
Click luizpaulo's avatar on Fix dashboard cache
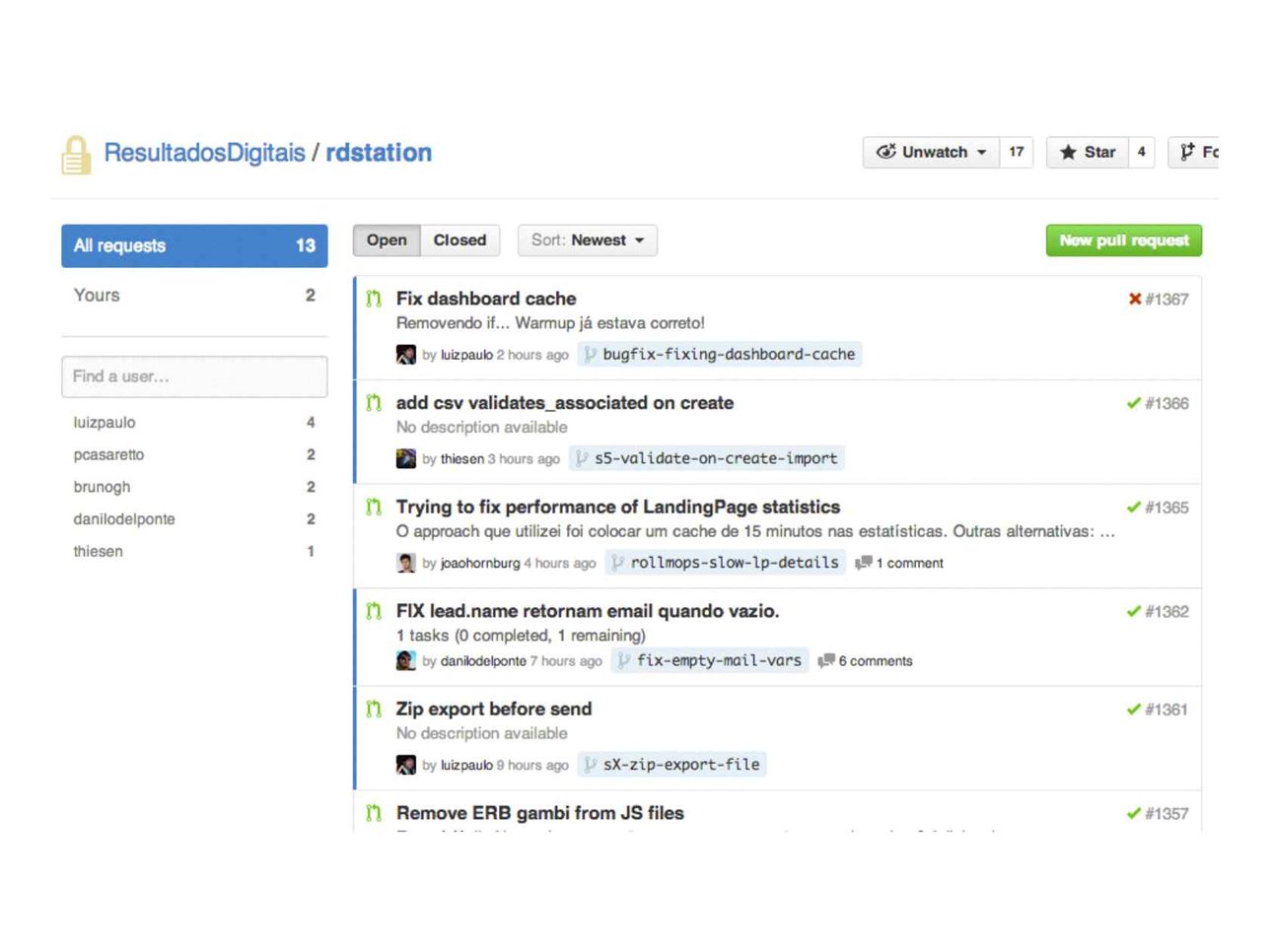click(406, 355)
